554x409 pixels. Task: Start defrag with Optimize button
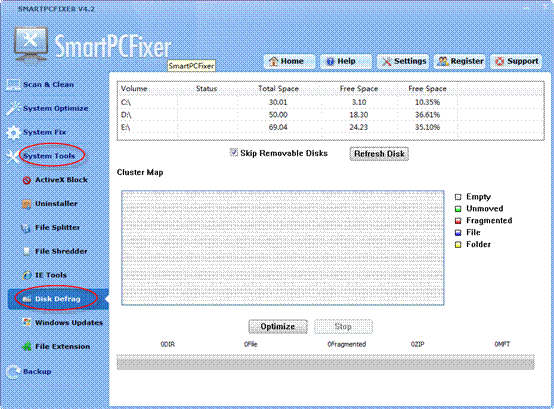tap(278, 327)
